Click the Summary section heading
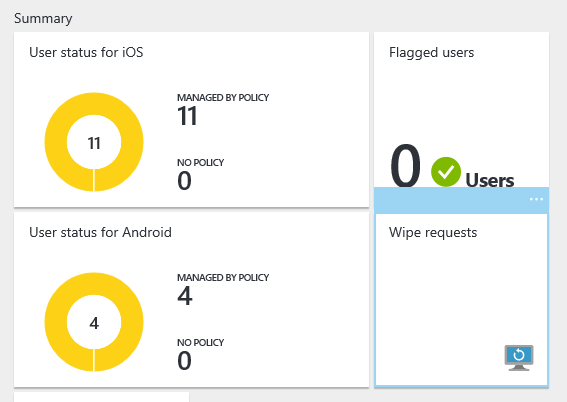Viewport: 567px width, 402px height. (43, 18)
